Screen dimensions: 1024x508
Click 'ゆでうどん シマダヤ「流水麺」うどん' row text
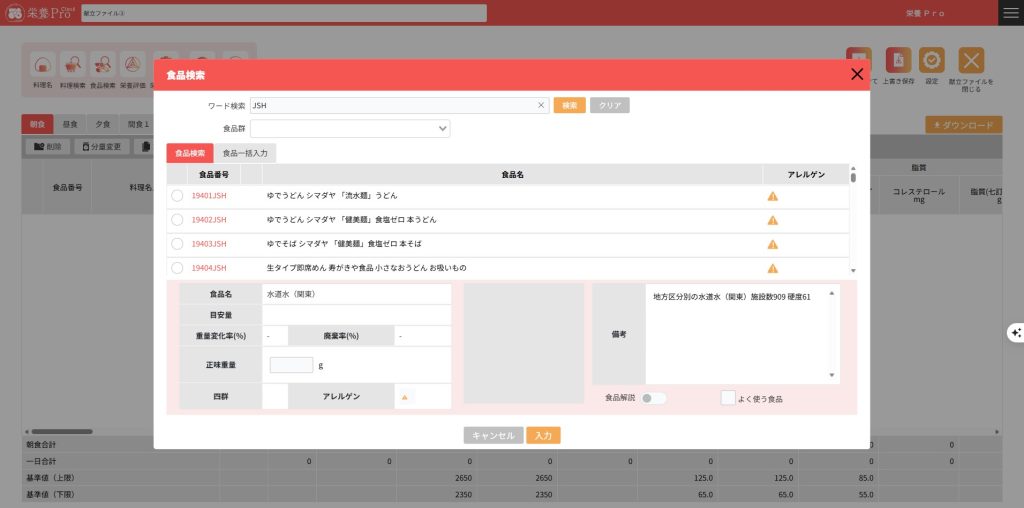pyautogui.click(x=332, y=195)
